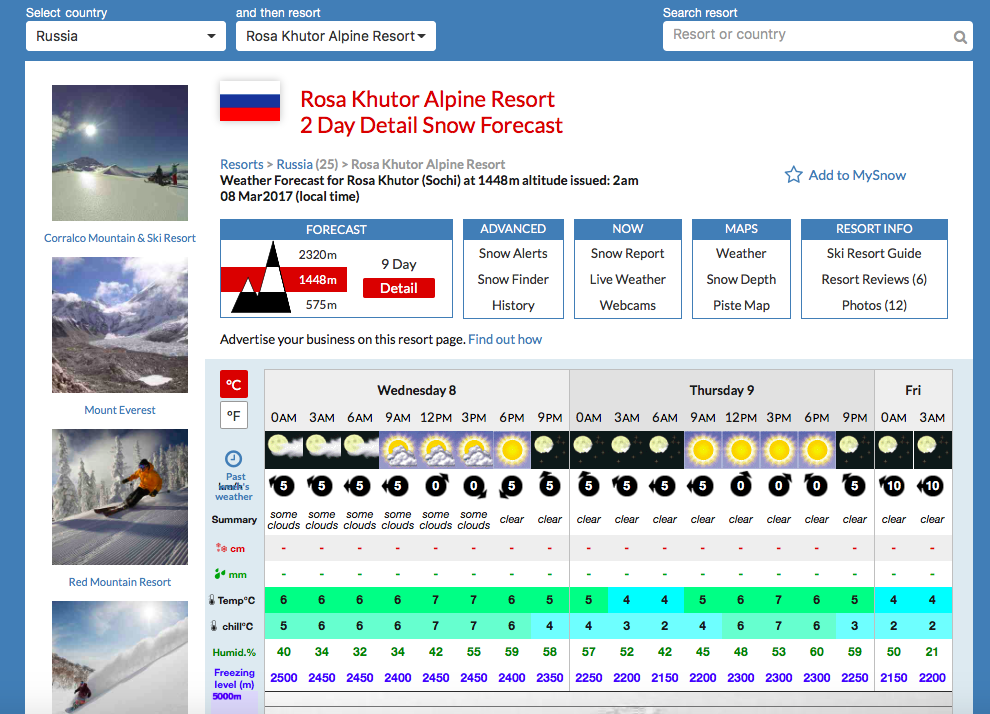The image size is (990, 714).
Task: Click the Wednesday 12PM wind speed 0 icon
Action: (436, 485)
